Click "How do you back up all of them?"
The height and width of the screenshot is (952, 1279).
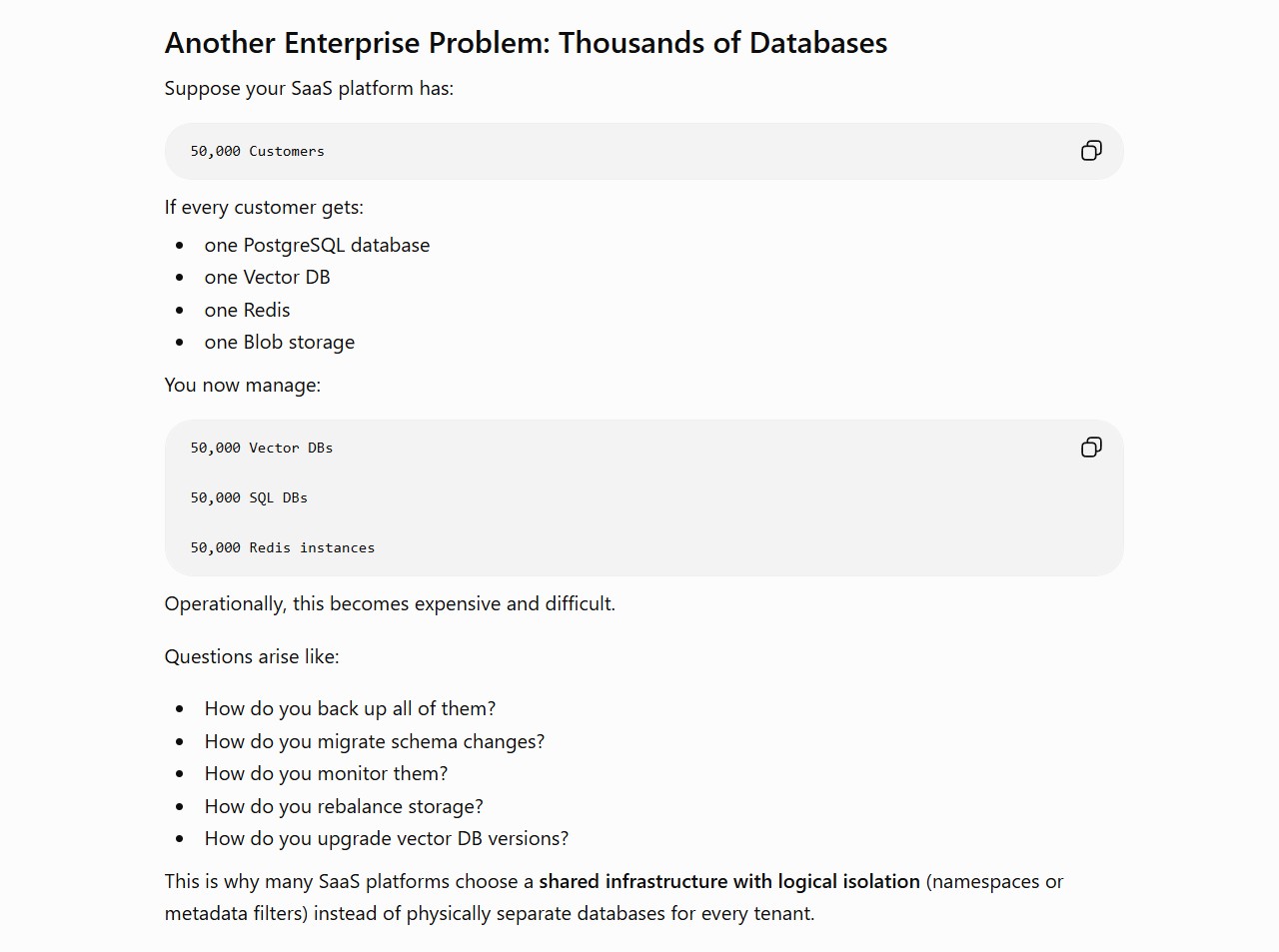pyautogui.click(x=350, y=709)
